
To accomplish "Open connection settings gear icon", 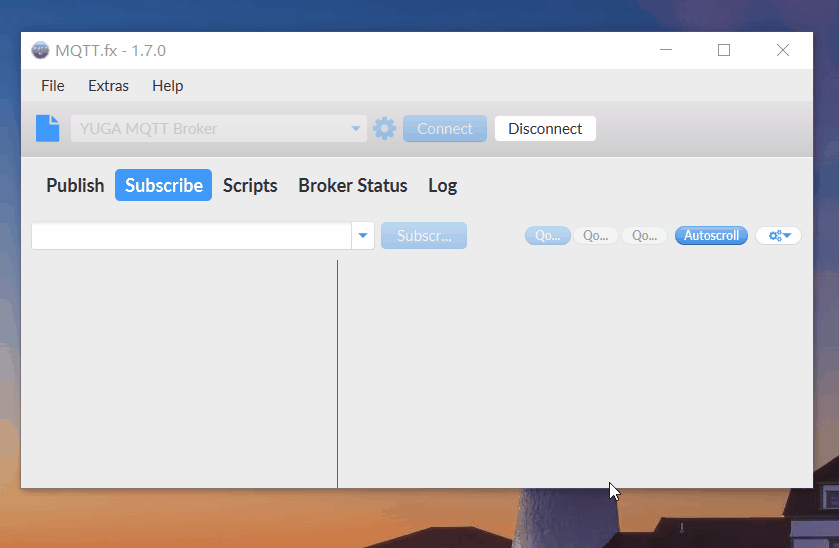I will (384, 128).
